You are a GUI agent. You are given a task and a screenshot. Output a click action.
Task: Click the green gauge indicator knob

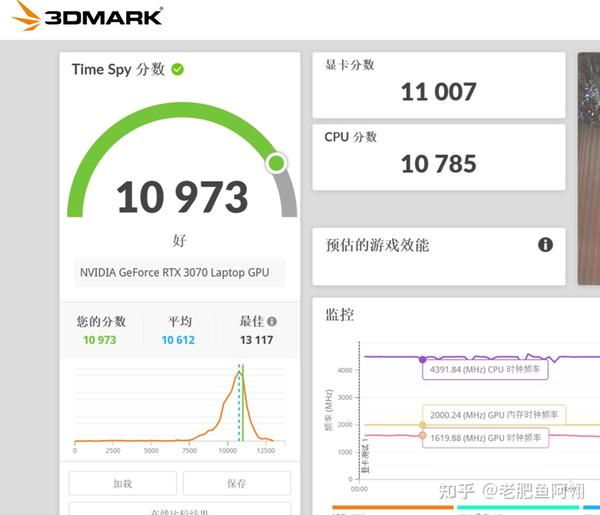276,163
